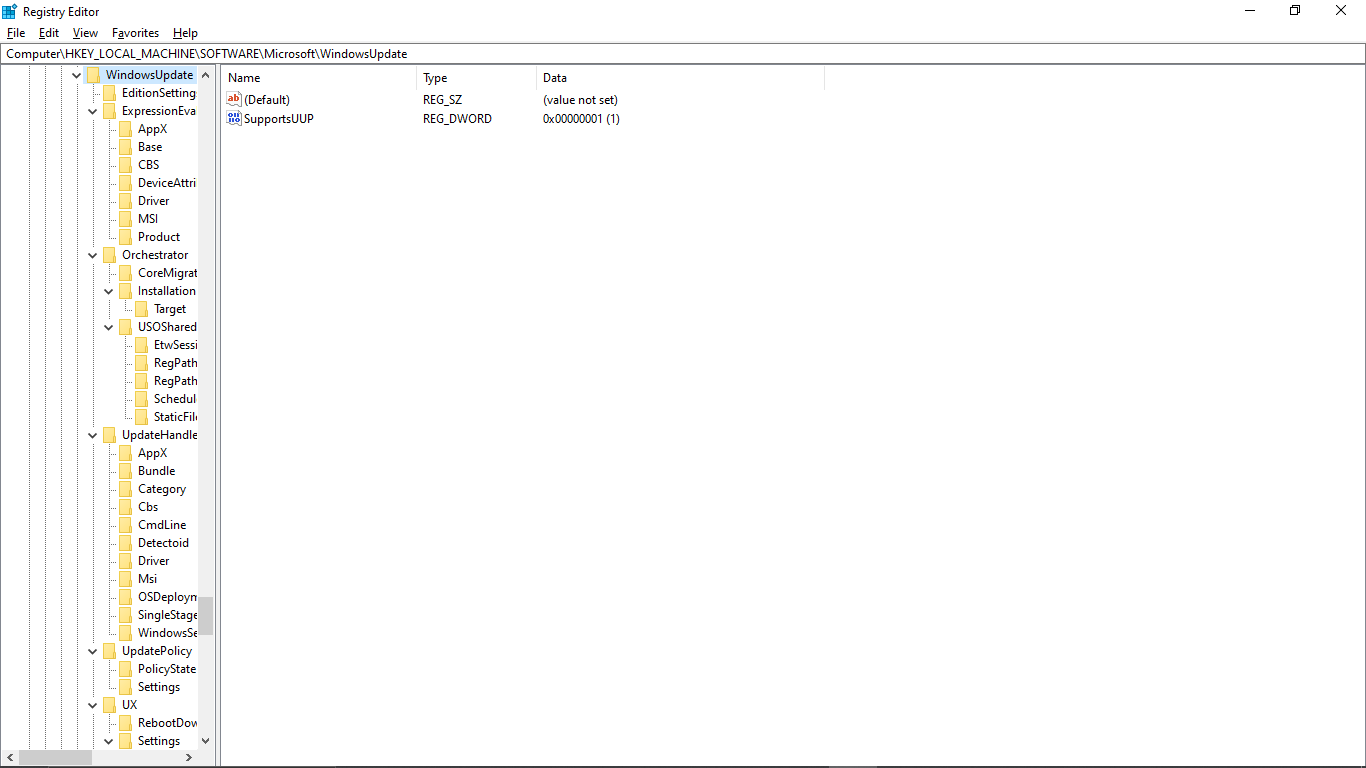Open the View menu
The image size is (1366, 768).
coord(85,33)
